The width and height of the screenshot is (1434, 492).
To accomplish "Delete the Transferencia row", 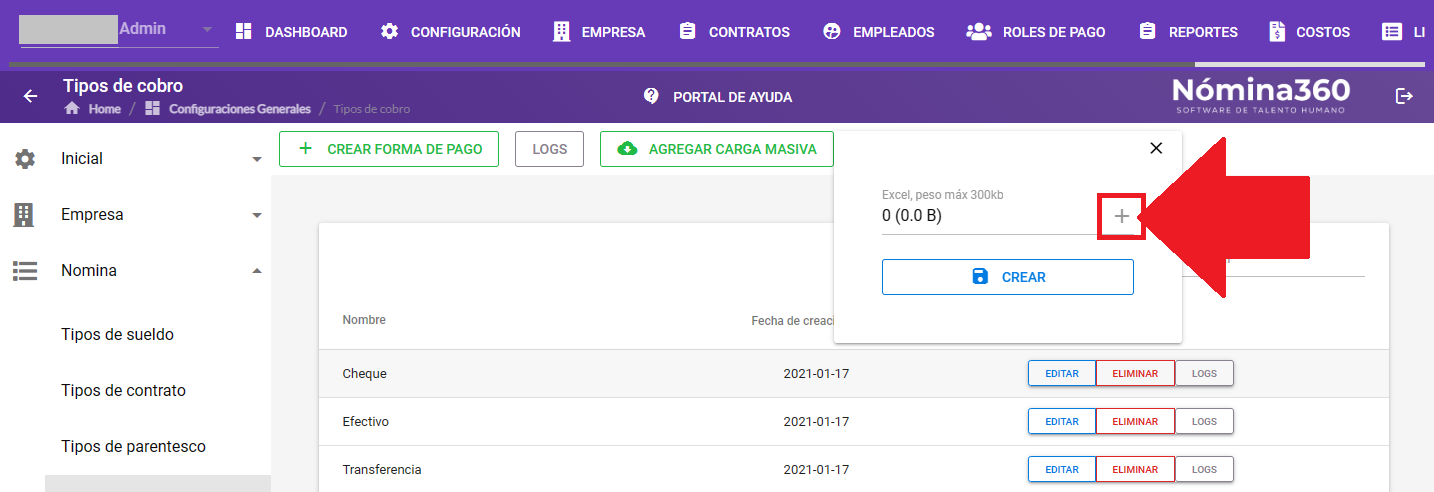I will tap(1135, 469).
